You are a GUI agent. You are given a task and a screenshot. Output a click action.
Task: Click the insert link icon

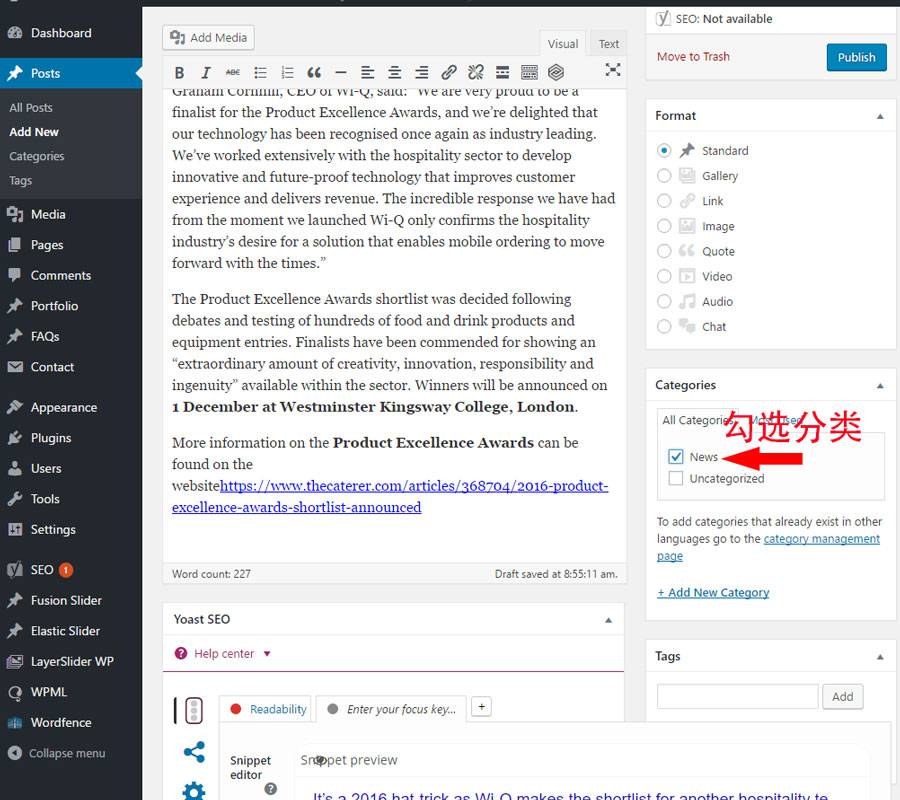coord(449,72)
